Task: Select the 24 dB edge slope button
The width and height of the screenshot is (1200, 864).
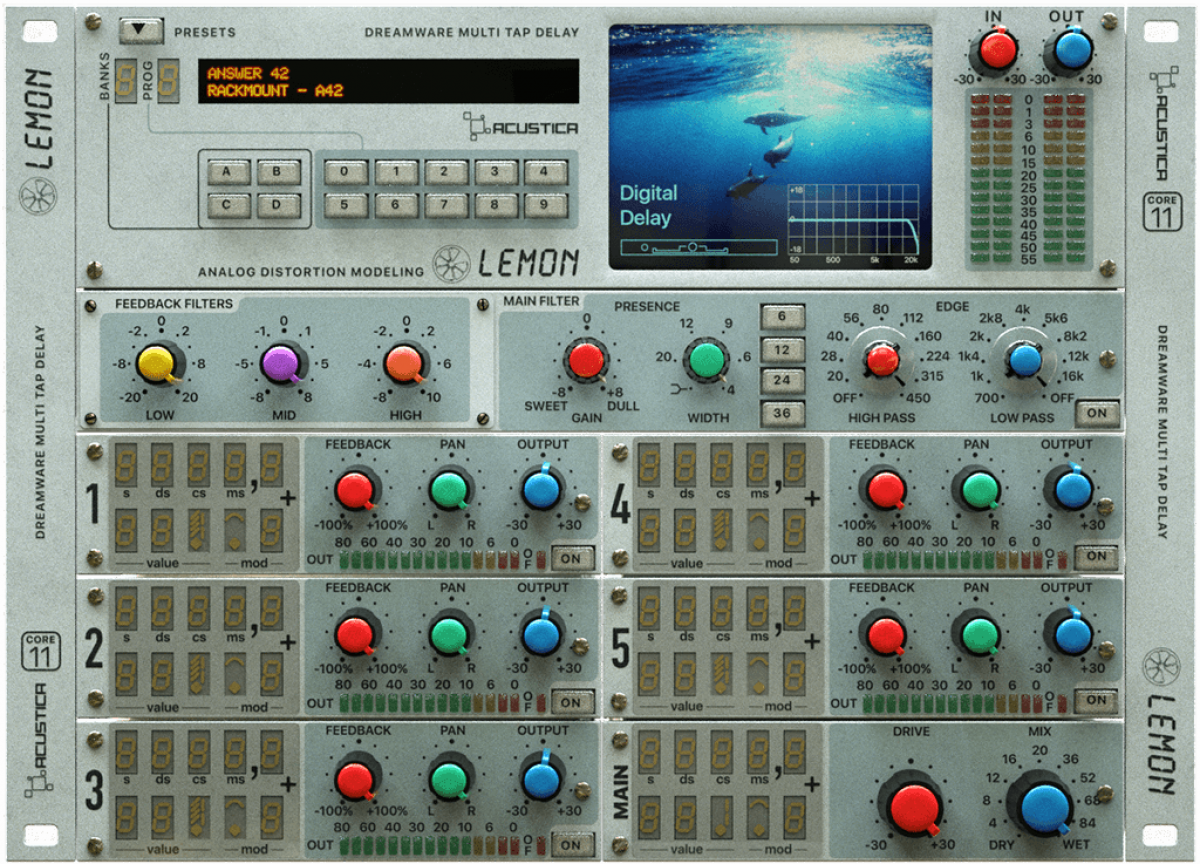Action: [x=783, y=381]
